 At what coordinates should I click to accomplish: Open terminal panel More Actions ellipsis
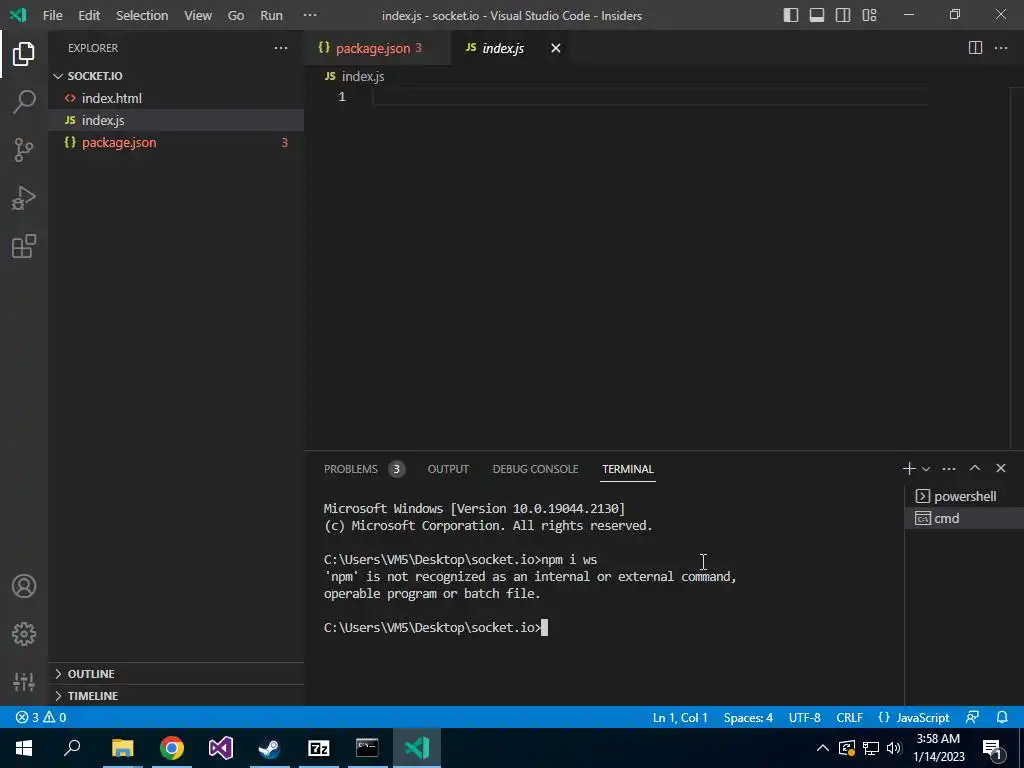coord(949,468)
